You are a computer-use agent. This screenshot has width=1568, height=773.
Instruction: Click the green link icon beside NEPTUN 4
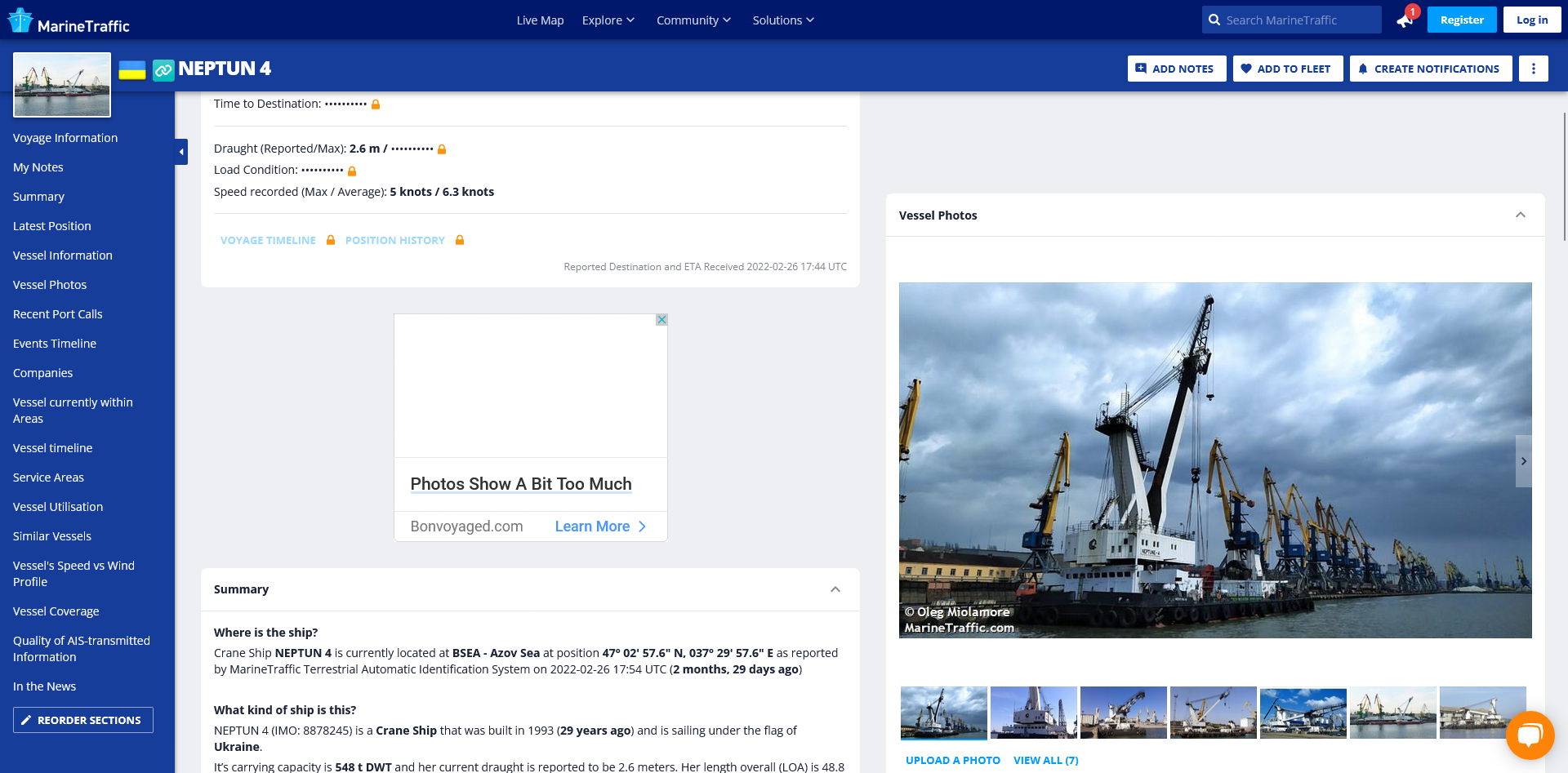tap(163, 70)
